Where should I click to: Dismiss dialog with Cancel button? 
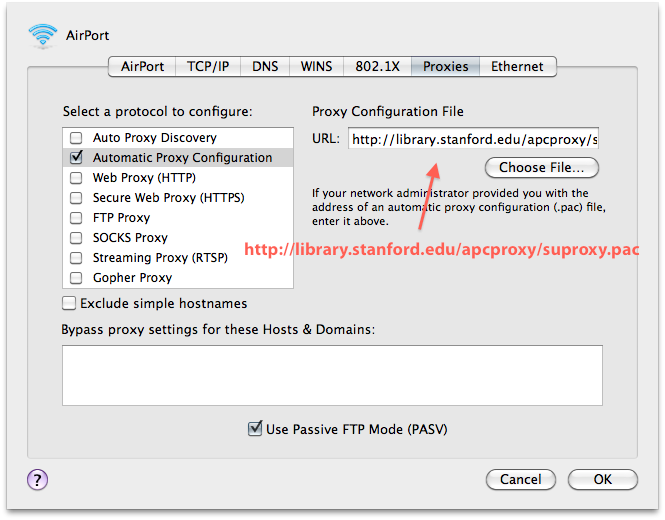(x=521, y=479)
